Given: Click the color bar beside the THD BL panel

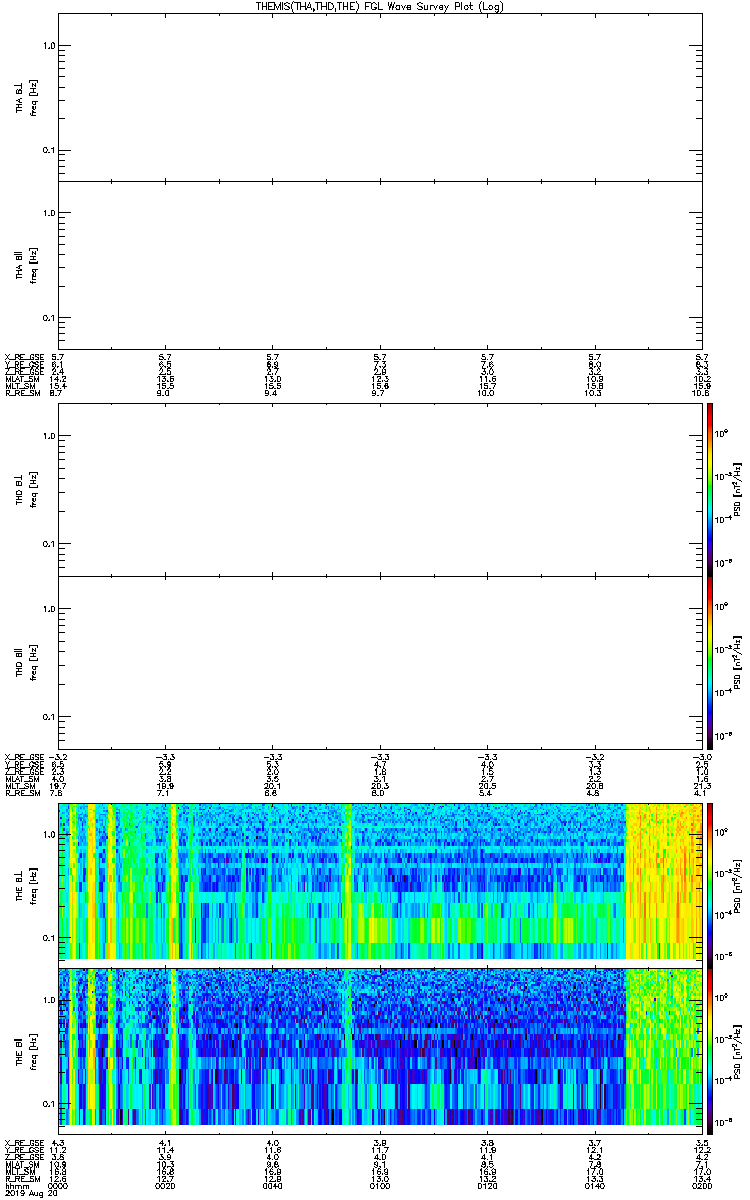Looking at the screenshot, I should pyautogui.click(x=710, y=489).
